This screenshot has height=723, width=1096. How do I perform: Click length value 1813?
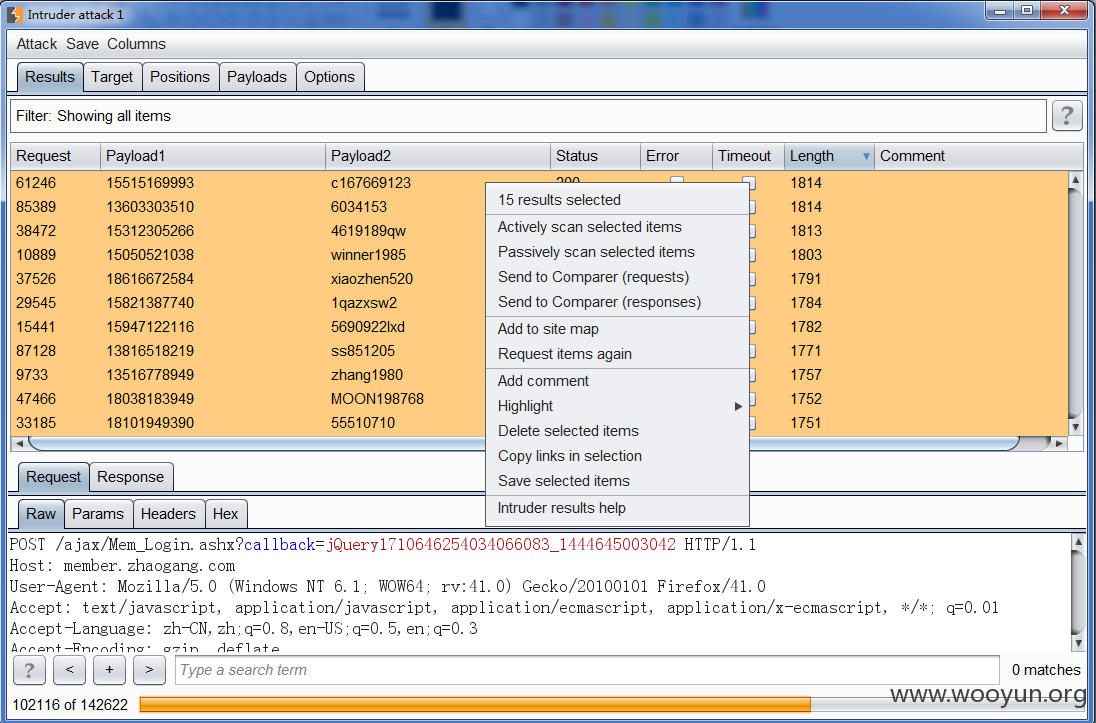pyautogui.click(x=806, y=231)
